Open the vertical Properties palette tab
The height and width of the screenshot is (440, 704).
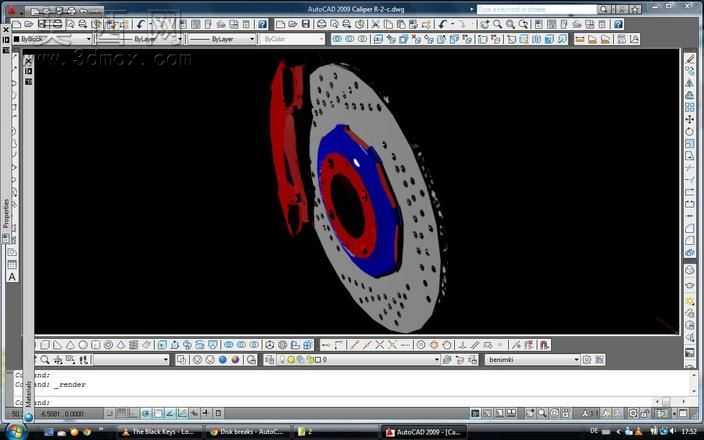(6, 213)
